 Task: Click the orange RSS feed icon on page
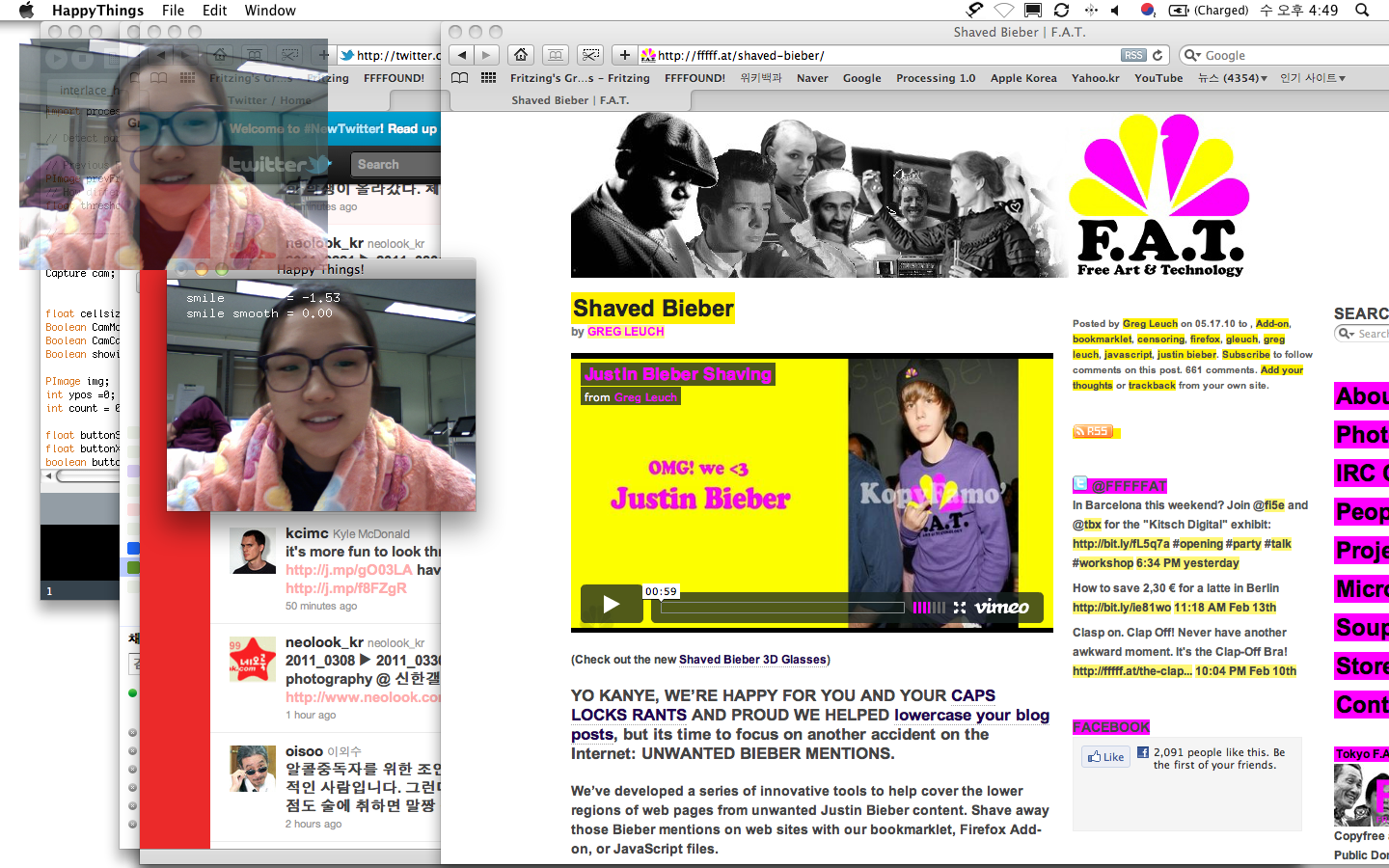point(1093,431)
